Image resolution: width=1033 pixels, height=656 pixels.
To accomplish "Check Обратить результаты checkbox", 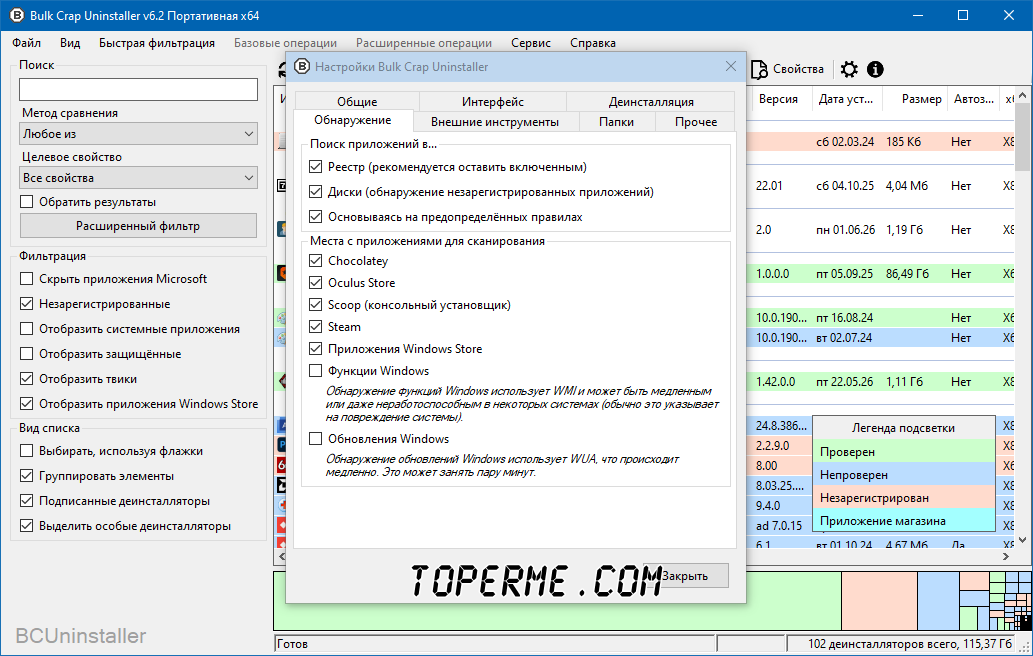I will click(x=26, y=202).
